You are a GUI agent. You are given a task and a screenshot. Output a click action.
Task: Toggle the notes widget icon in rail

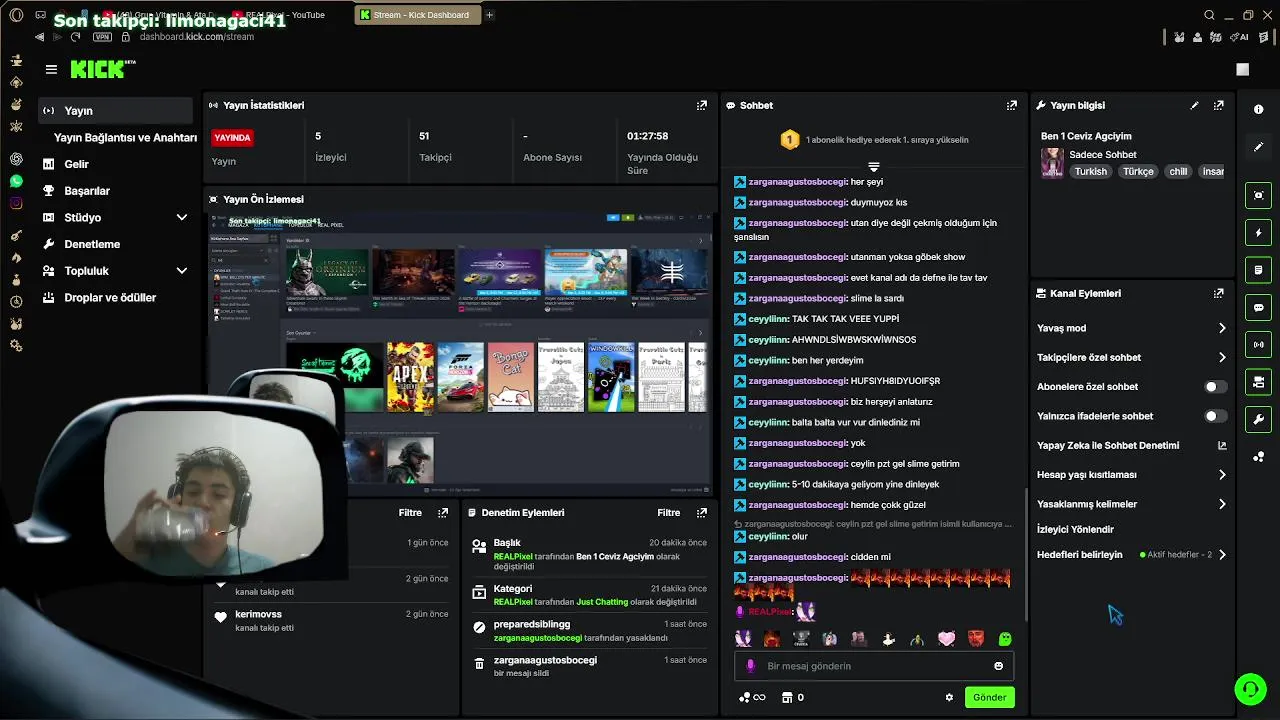[x=1259, y=270]
